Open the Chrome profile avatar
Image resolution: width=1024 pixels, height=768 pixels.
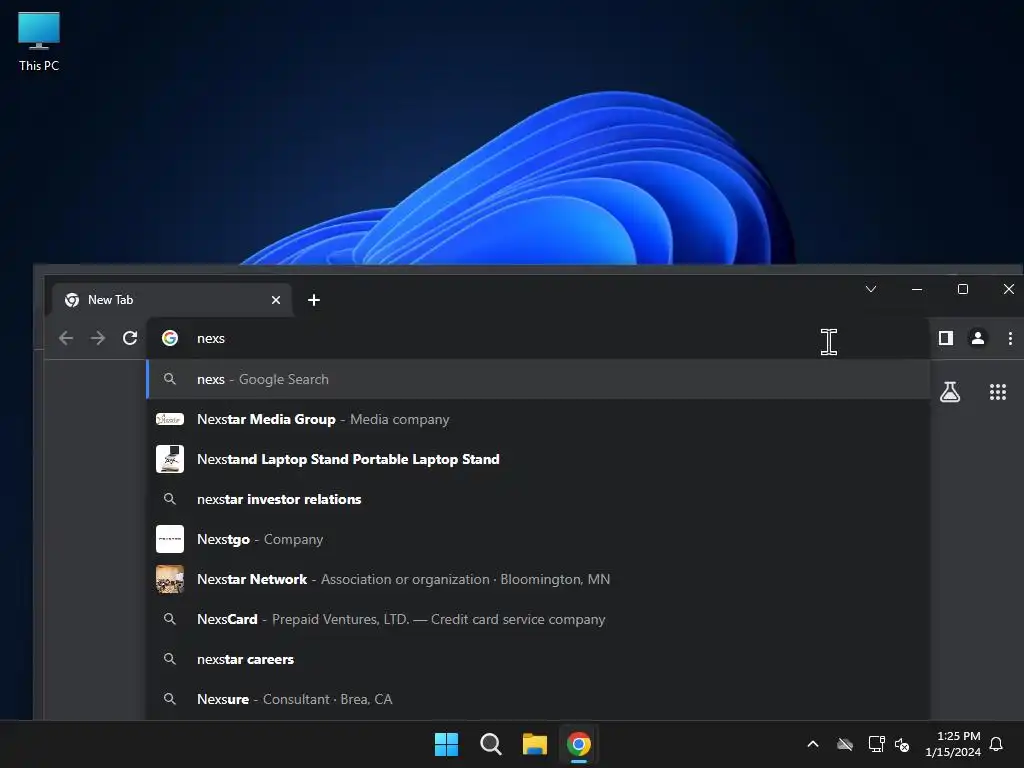978,338
